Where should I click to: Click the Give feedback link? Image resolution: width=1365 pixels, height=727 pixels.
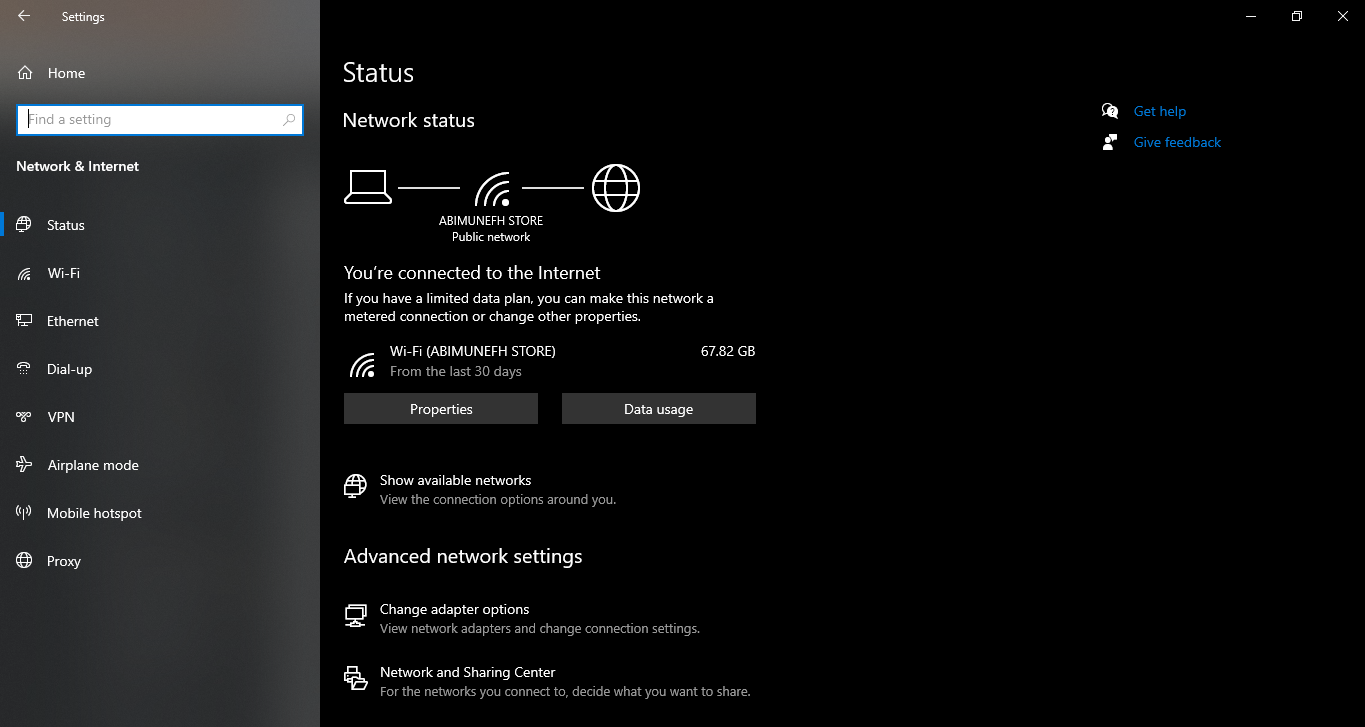coord(1177,142)
